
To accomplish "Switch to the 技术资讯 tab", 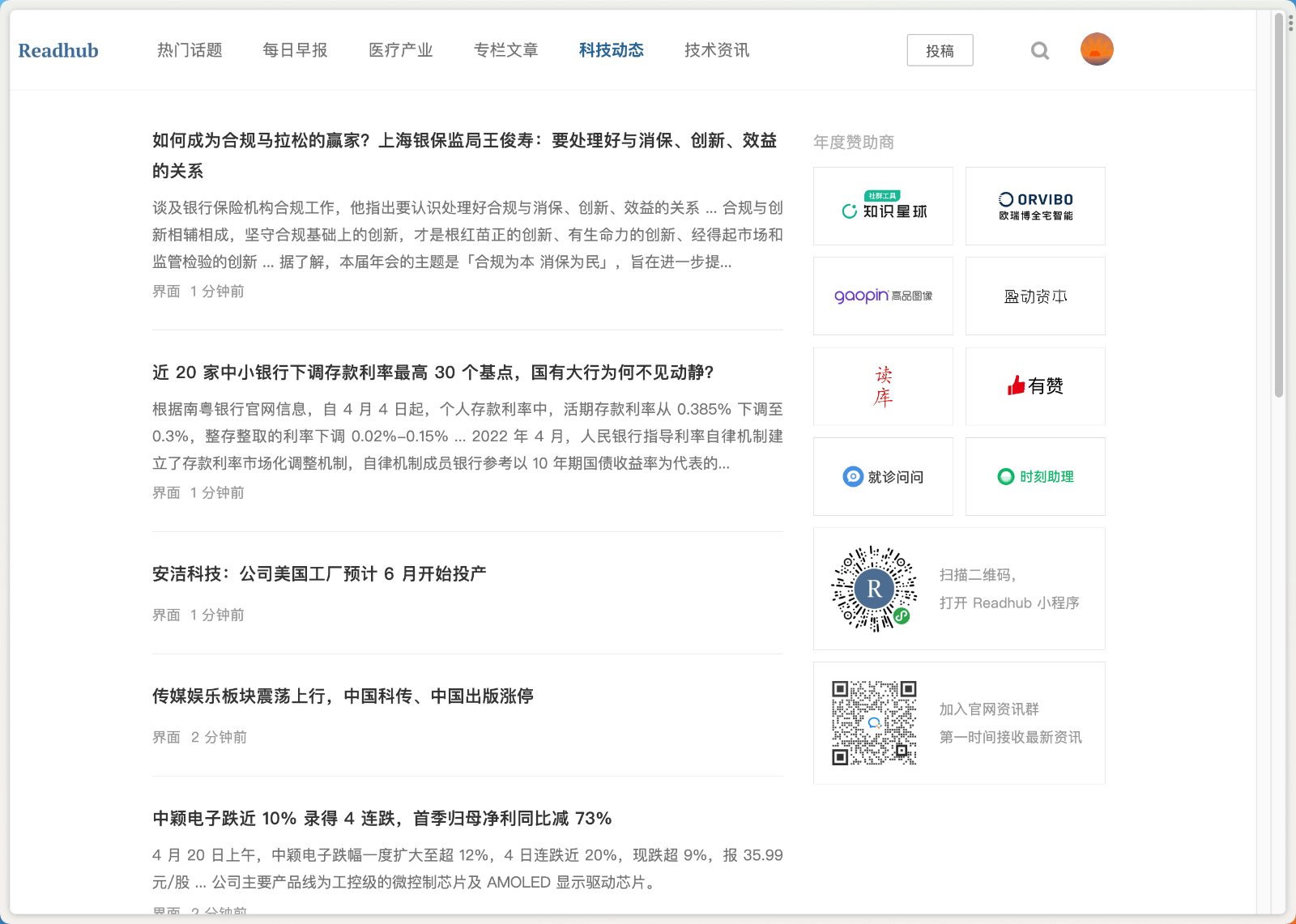I will coord(716,49).
